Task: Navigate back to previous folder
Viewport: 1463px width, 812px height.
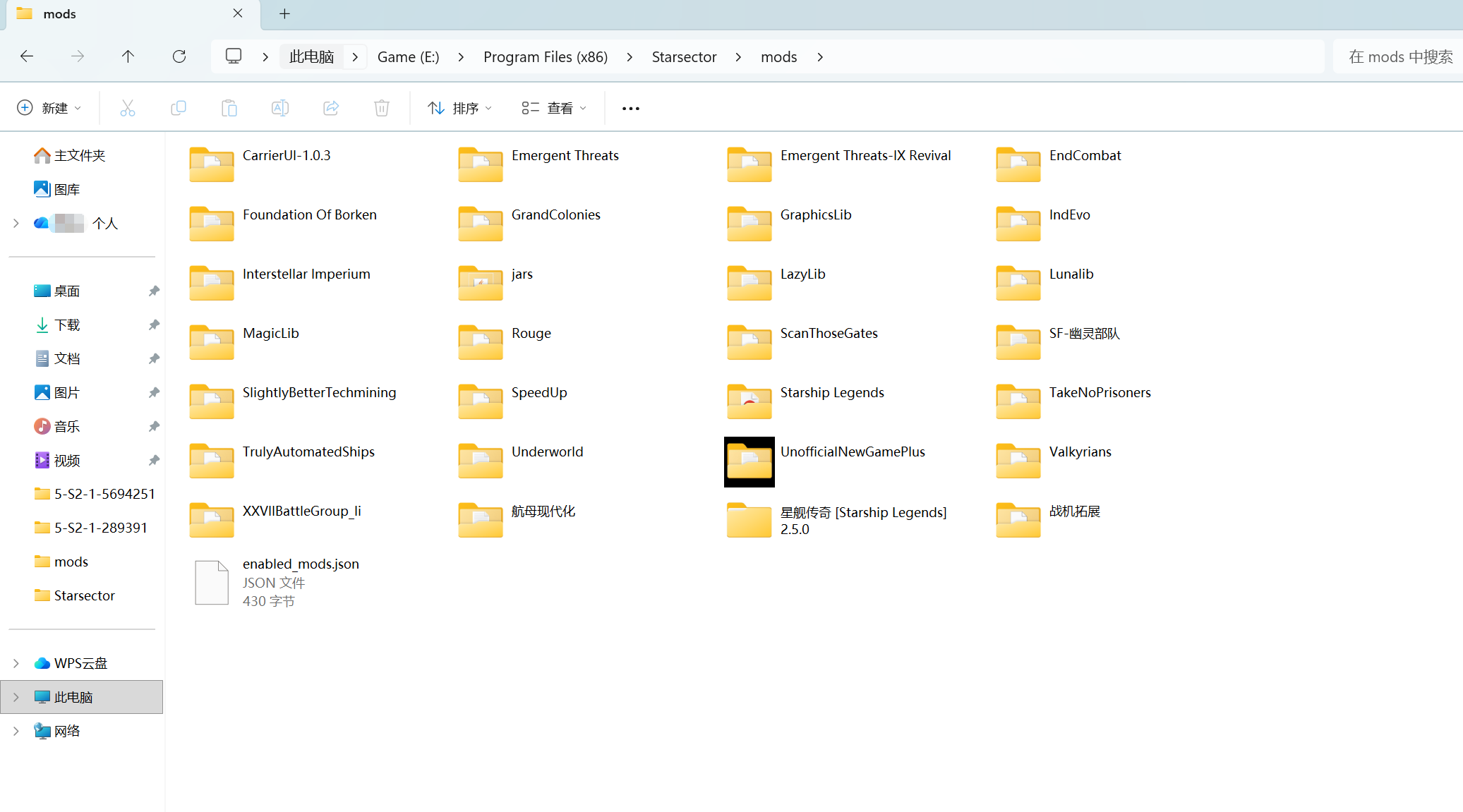Action: click(x=27, y=56)
